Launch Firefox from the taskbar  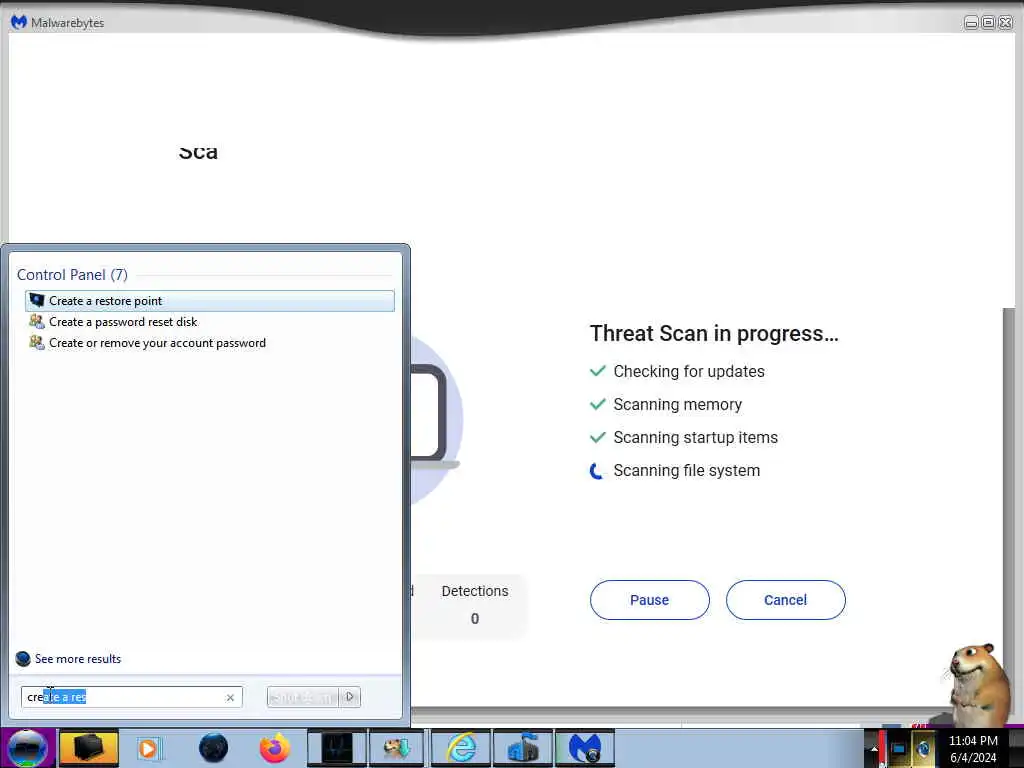pyautogui.click(x=275, y=748)
